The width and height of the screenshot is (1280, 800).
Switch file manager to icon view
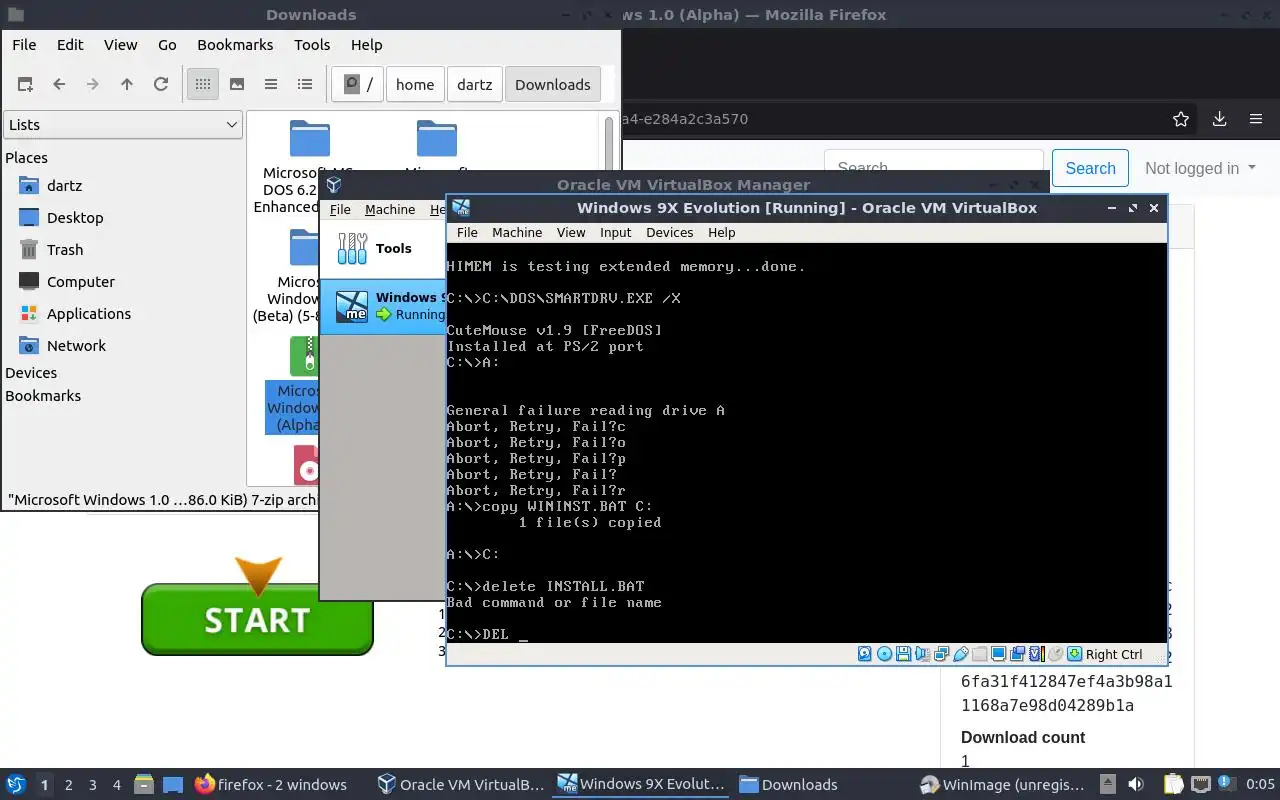pyautogui.click(x=203, y=85)
